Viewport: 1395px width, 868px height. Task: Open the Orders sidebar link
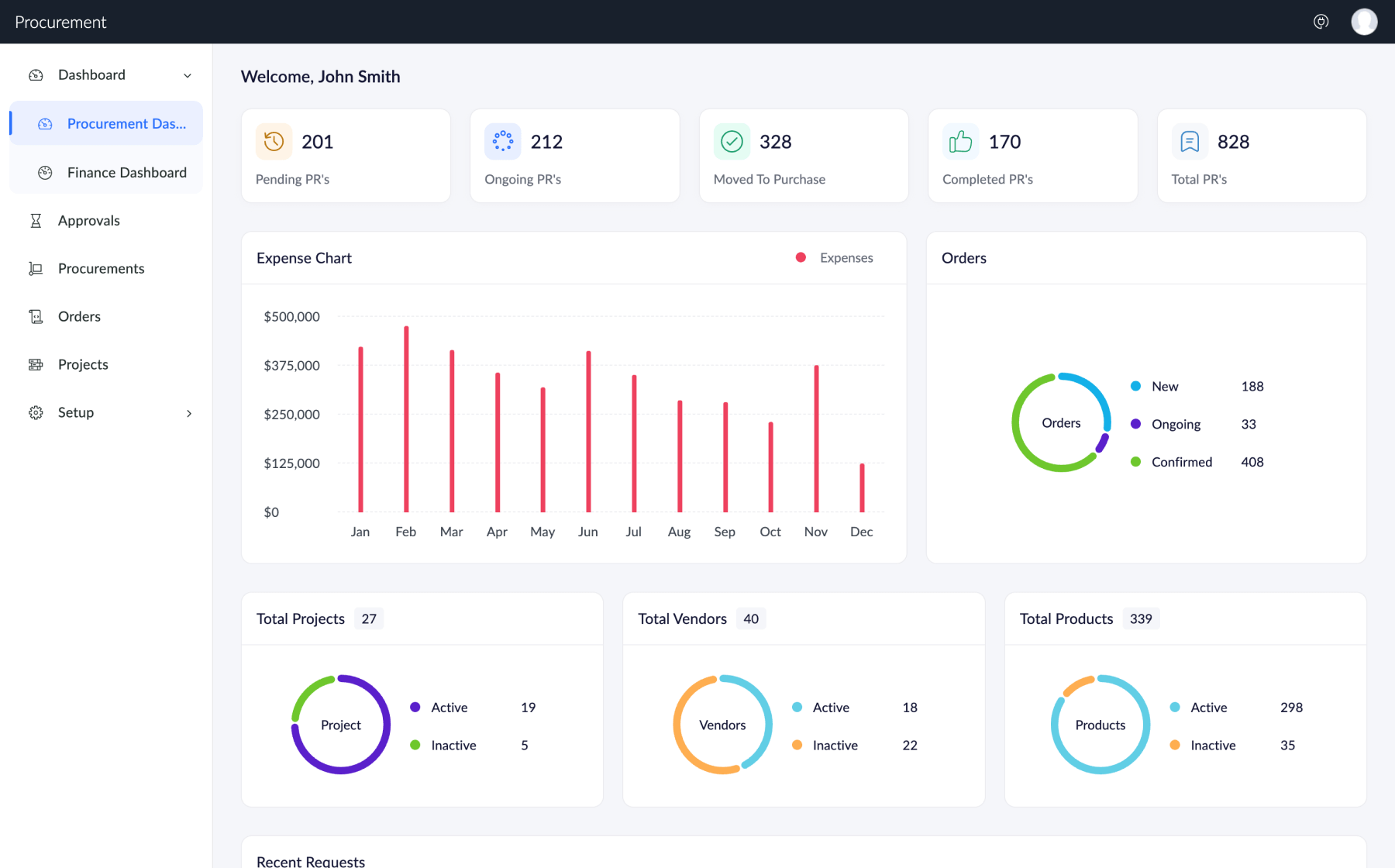79,317
